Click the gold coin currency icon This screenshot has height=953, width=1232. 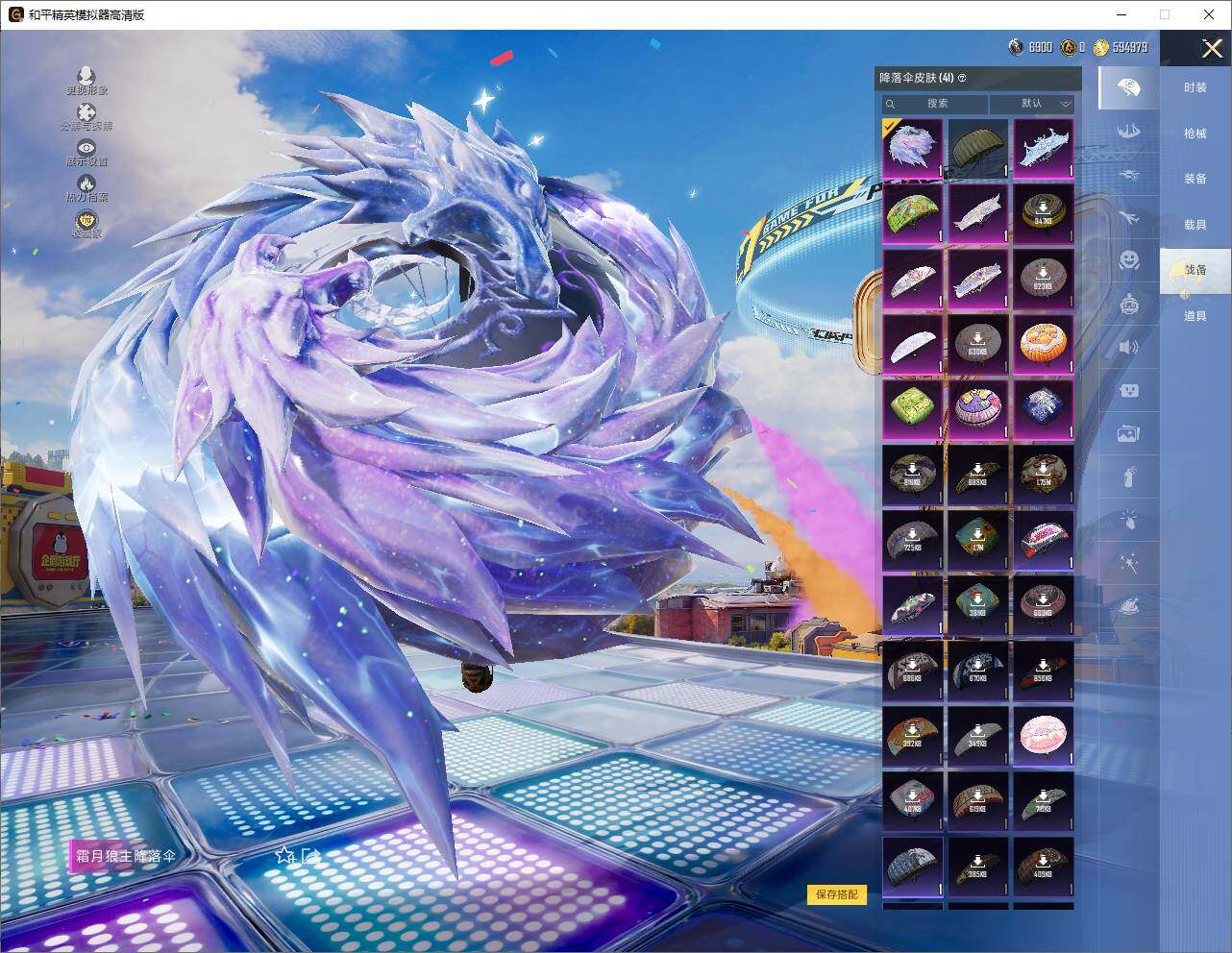click(x=1100, y=47)
